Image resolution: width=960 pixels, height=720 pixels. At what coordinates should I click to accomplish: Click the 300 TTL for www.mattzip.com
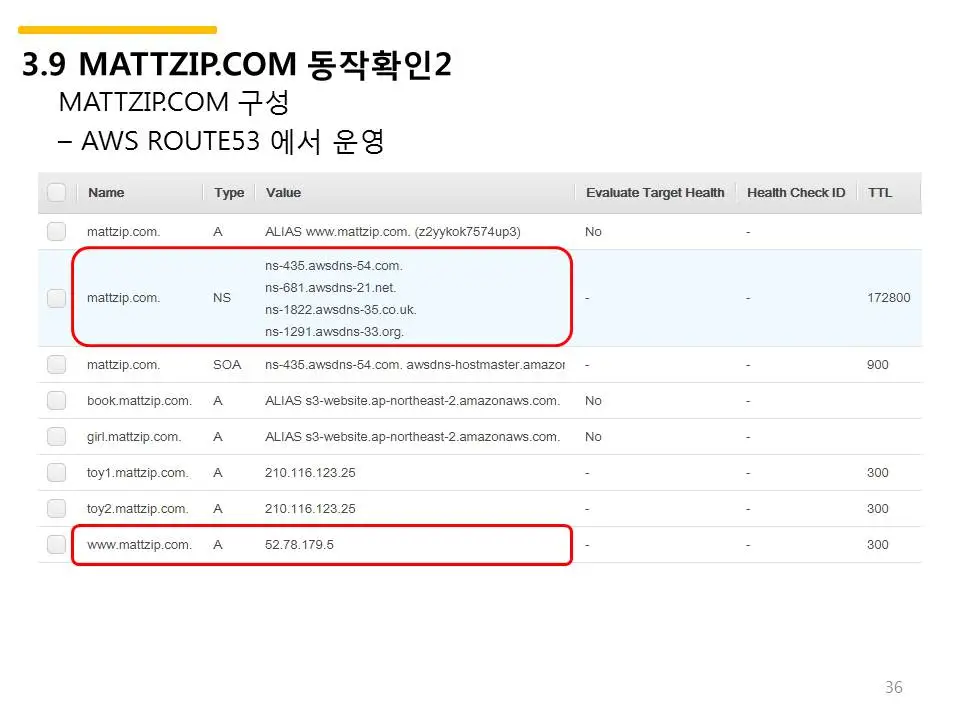click(877, 545)
